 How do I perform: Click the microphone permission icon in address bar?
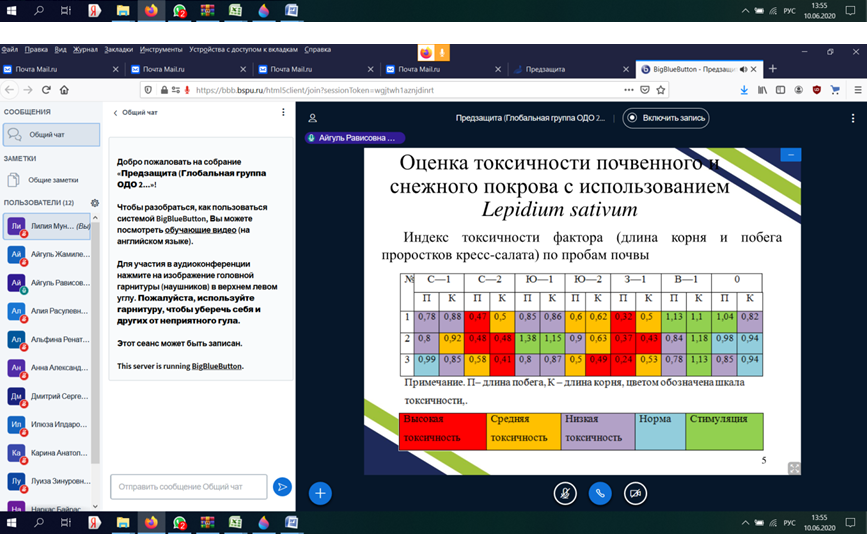187,90
